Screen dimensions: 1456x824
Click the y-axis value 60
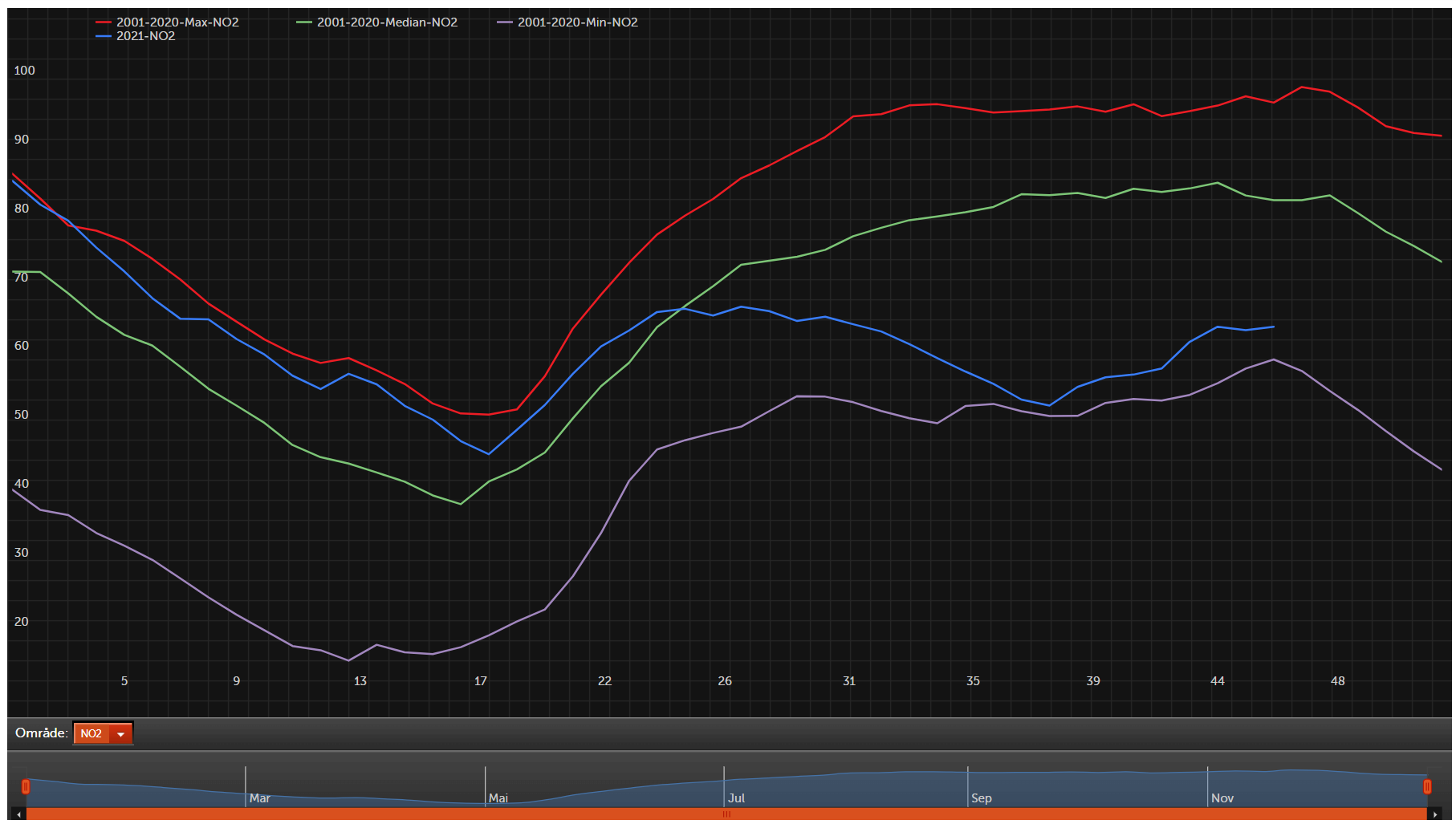click(x=22, y=346)
